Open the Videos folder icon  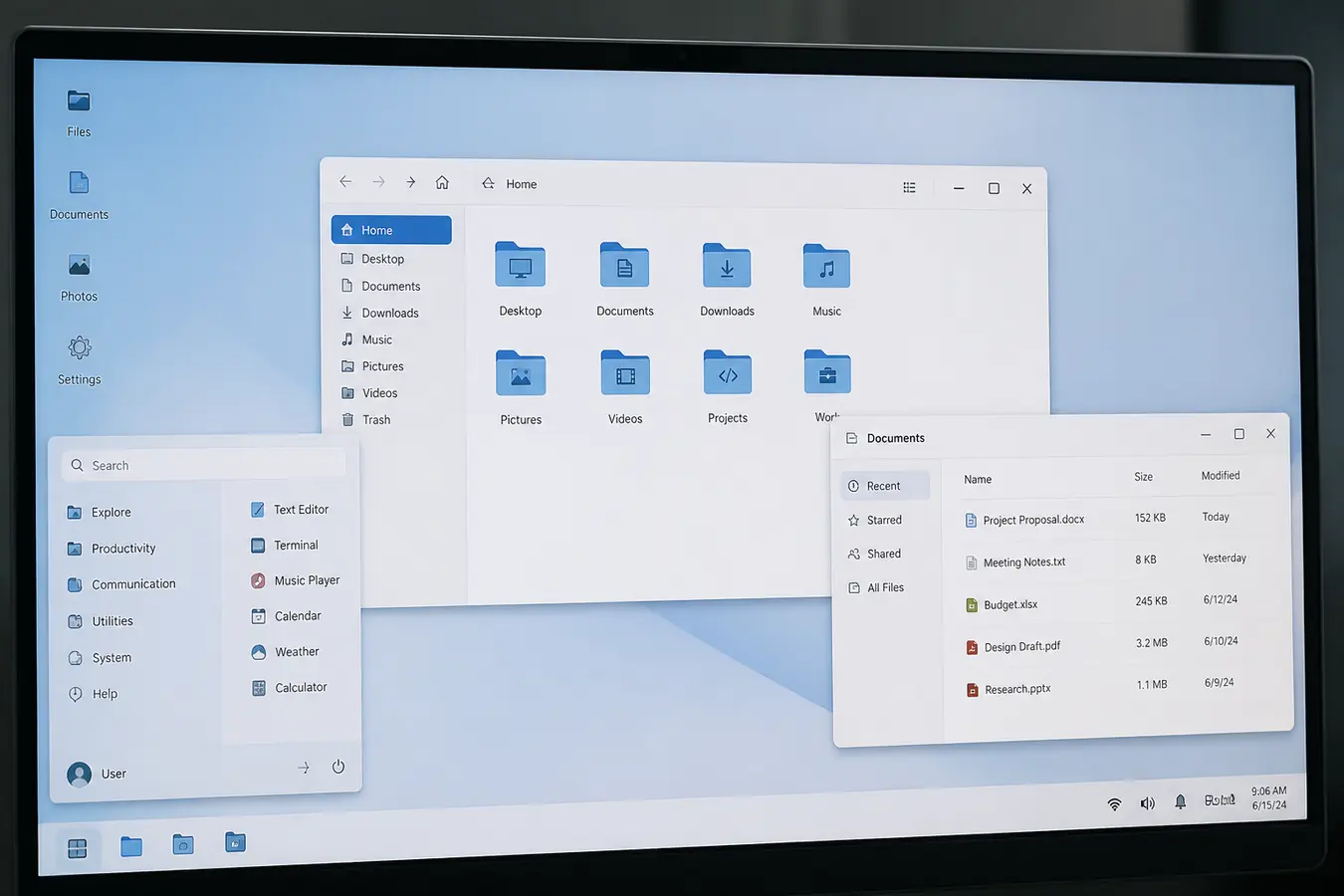click(625, 387)
